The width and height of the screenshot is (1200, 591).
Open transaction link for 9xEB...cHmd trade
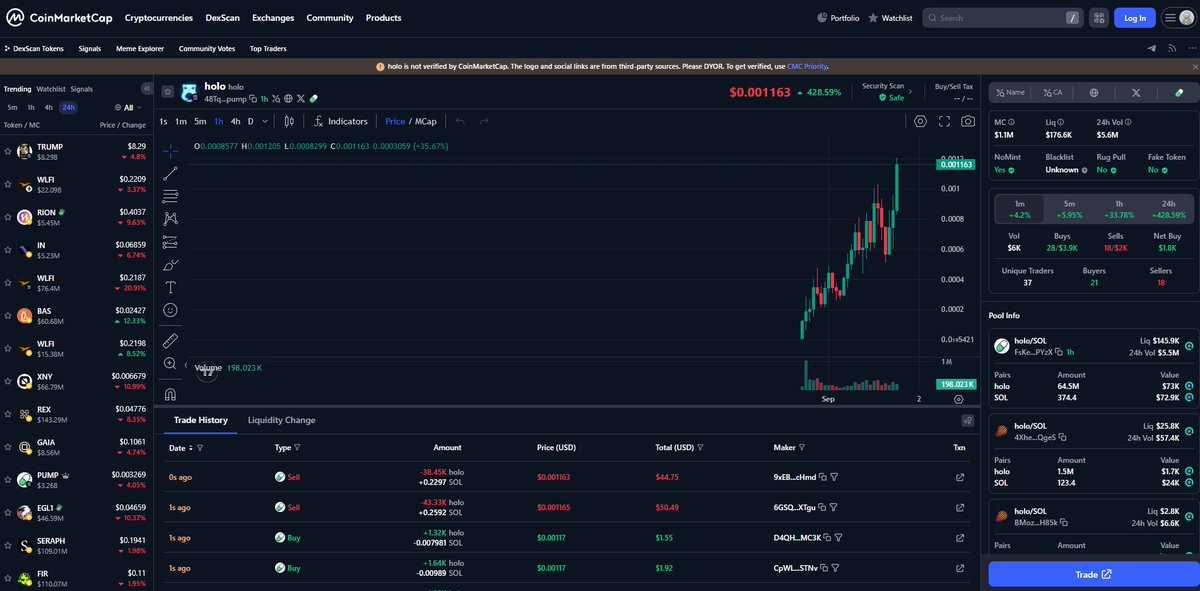click(x=960, y=477)
